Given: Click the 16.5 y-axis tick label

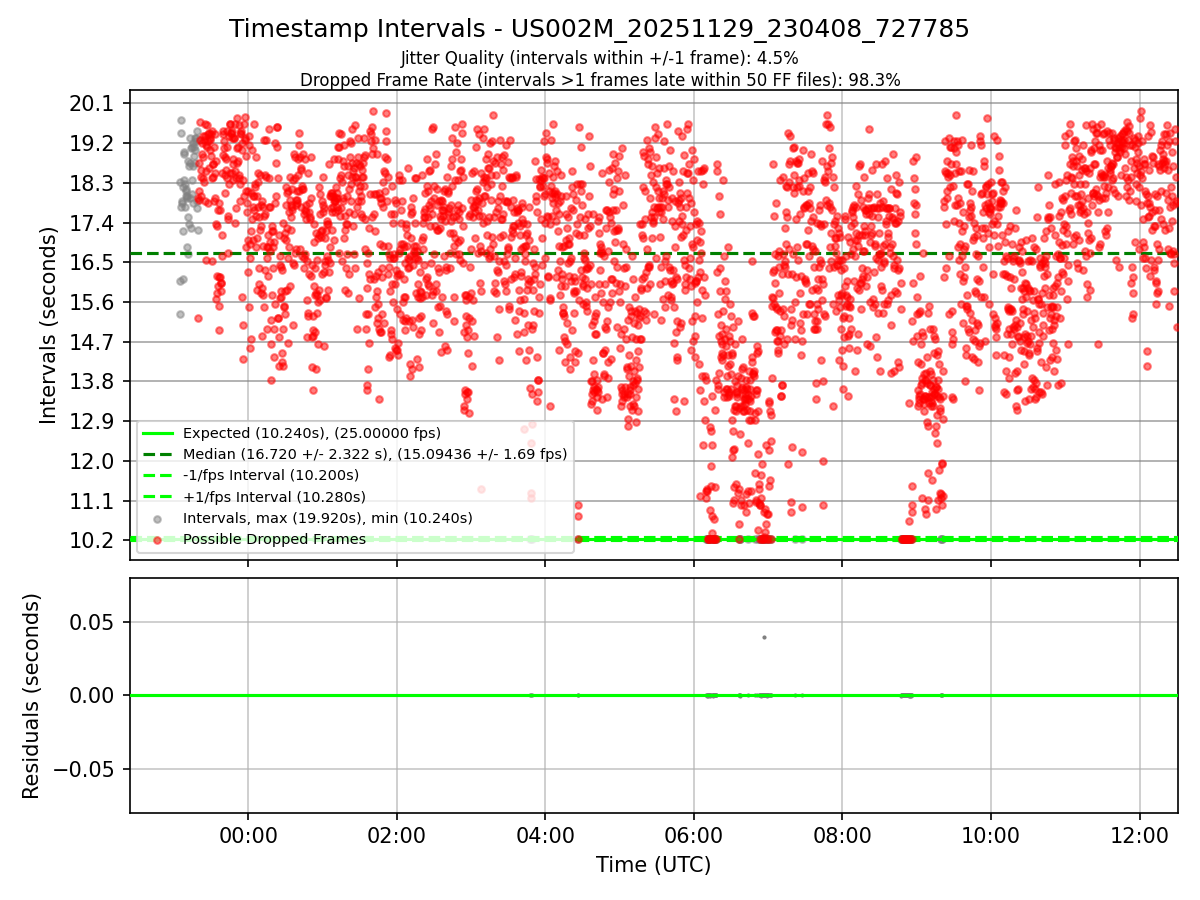Looking at the screenshot, I should click(93, 263).
